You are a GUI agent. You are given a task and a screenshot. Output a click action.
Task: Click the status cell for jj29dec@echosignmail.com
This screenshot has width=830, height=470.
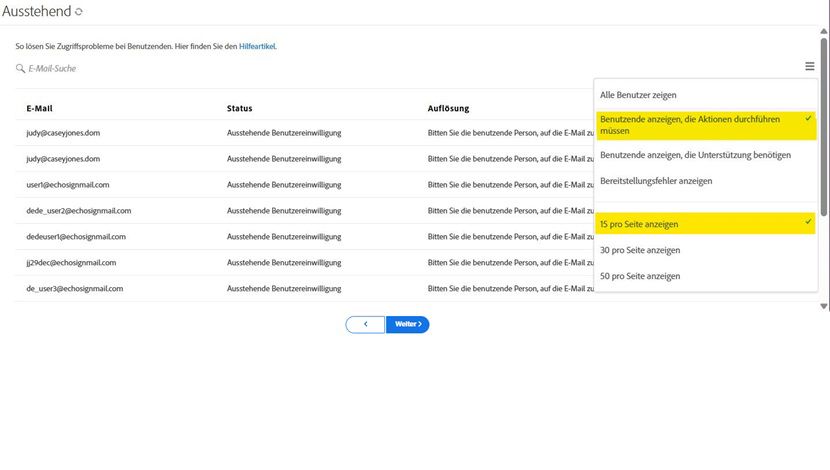pyautogui.click(x=284, y=263)
